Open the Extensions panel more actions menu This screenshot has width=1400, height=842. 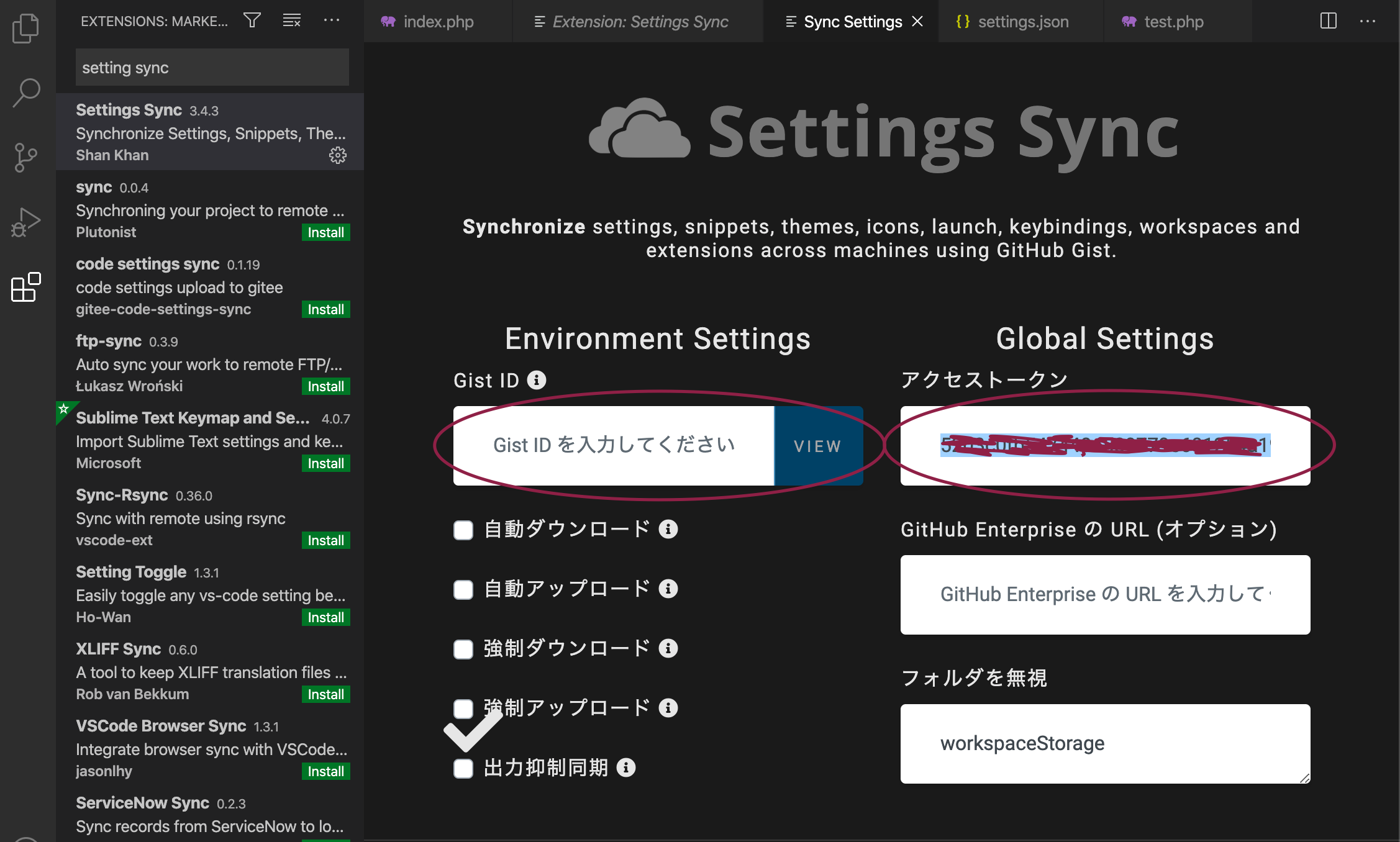tap(332, 20)
